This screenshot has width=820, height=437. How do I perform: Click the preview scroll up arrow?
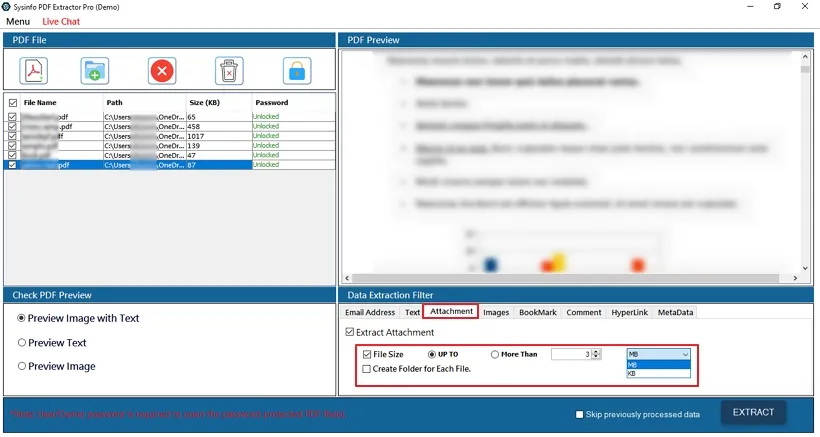[x=805, y=56]
